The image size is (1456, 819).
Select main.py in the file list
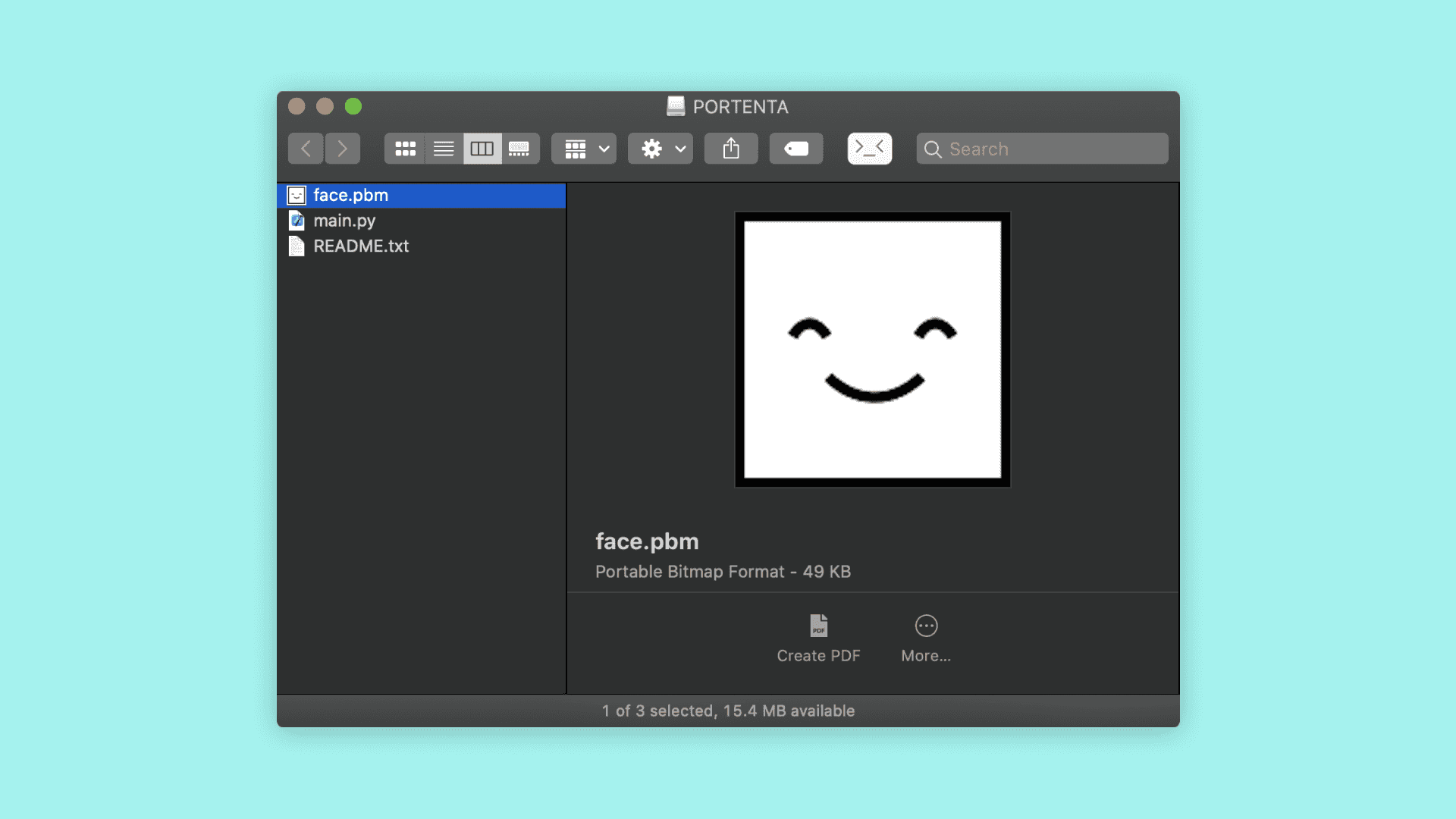click(x=344, y=221)
